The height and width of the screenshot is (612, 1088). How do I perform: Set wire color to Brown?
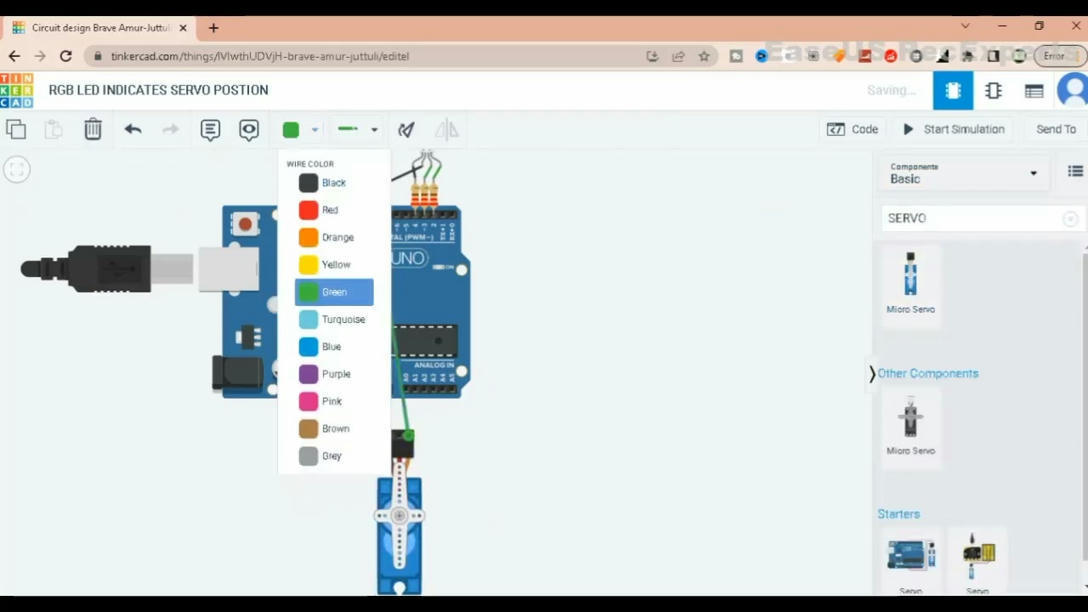click(334, 429)
